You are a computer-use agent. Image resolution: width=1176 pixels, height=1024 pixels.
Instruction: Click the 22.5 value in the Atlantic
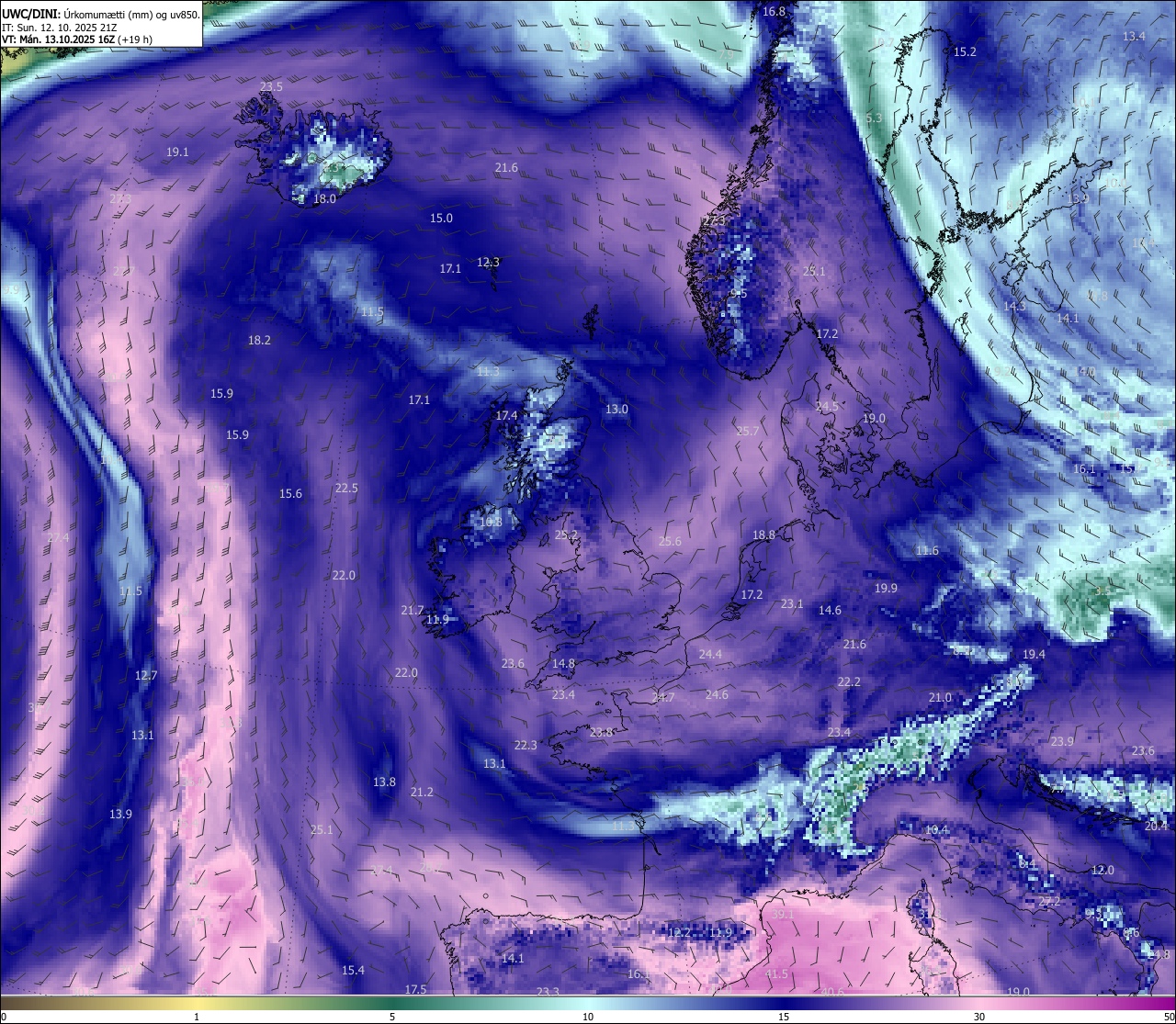pyautogui.click(x=346, y=489)
